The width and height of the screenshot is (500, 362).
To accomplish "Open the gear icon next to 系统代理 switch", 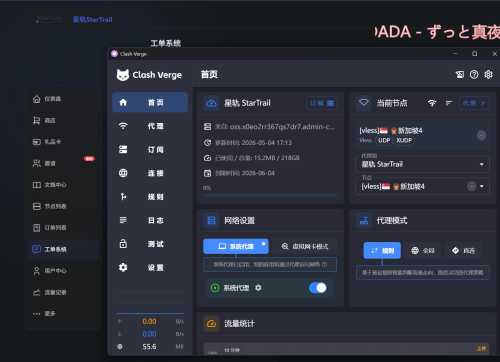I will pos(258,288).
